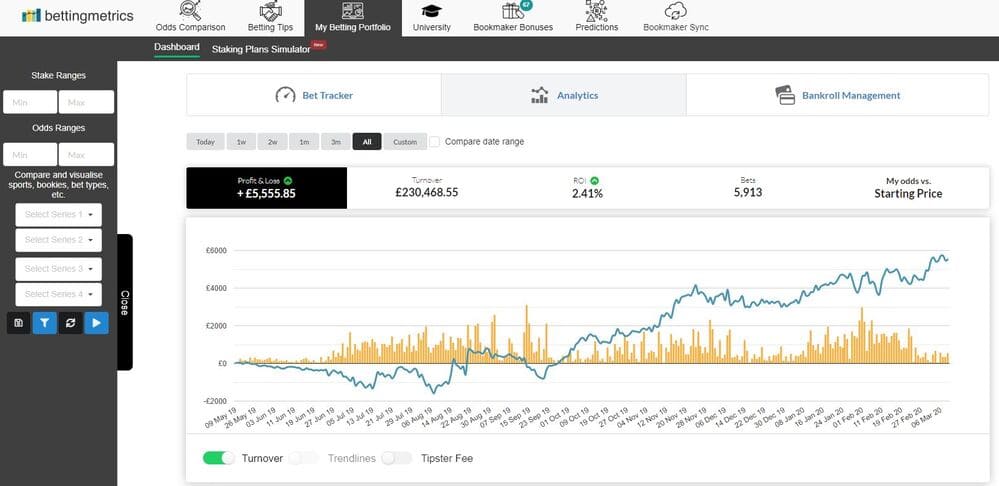
Task: Expand the Select Series 3 dropdown
Action: 59,269
